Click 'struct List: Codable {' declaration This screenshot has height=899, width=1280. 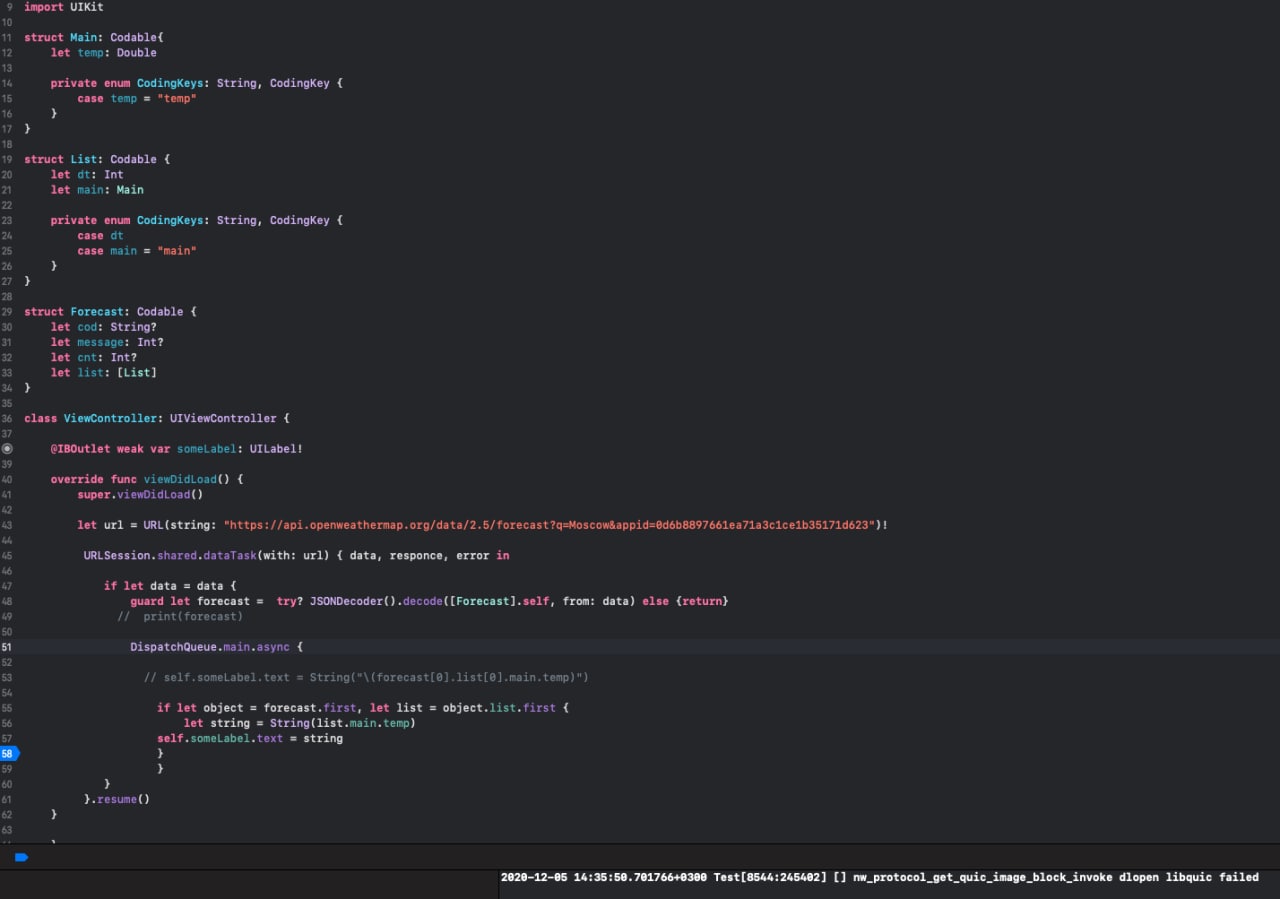pos(97,159)
